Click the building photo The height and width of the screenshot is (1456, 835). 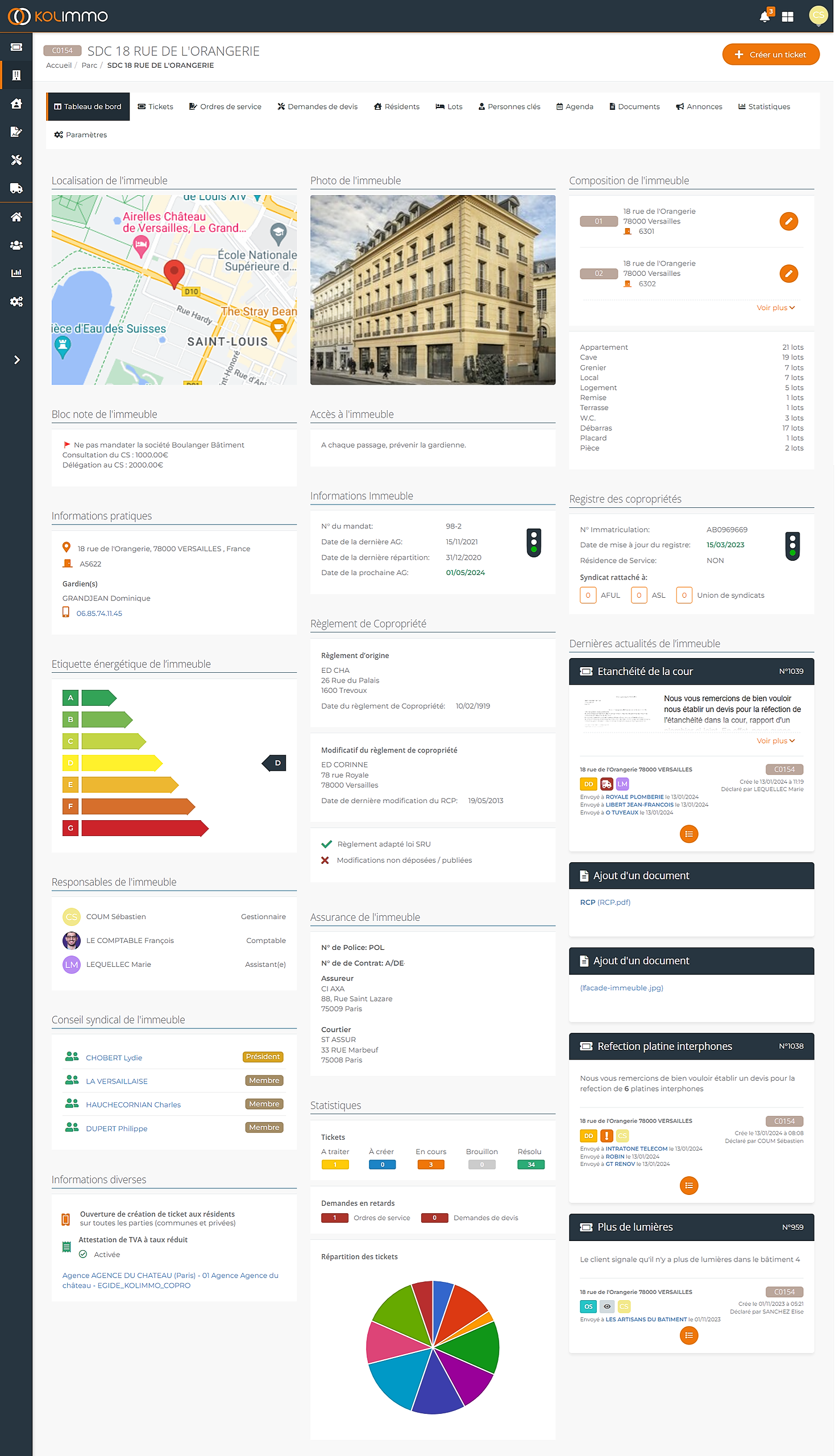point(433,290)
